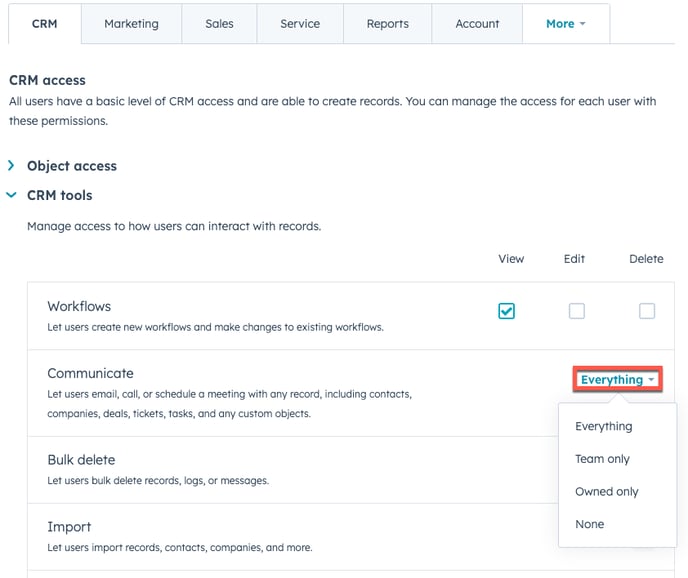688x578 pixels.
Task: Go to the Service tab
Action: click(x=300, y=24)
